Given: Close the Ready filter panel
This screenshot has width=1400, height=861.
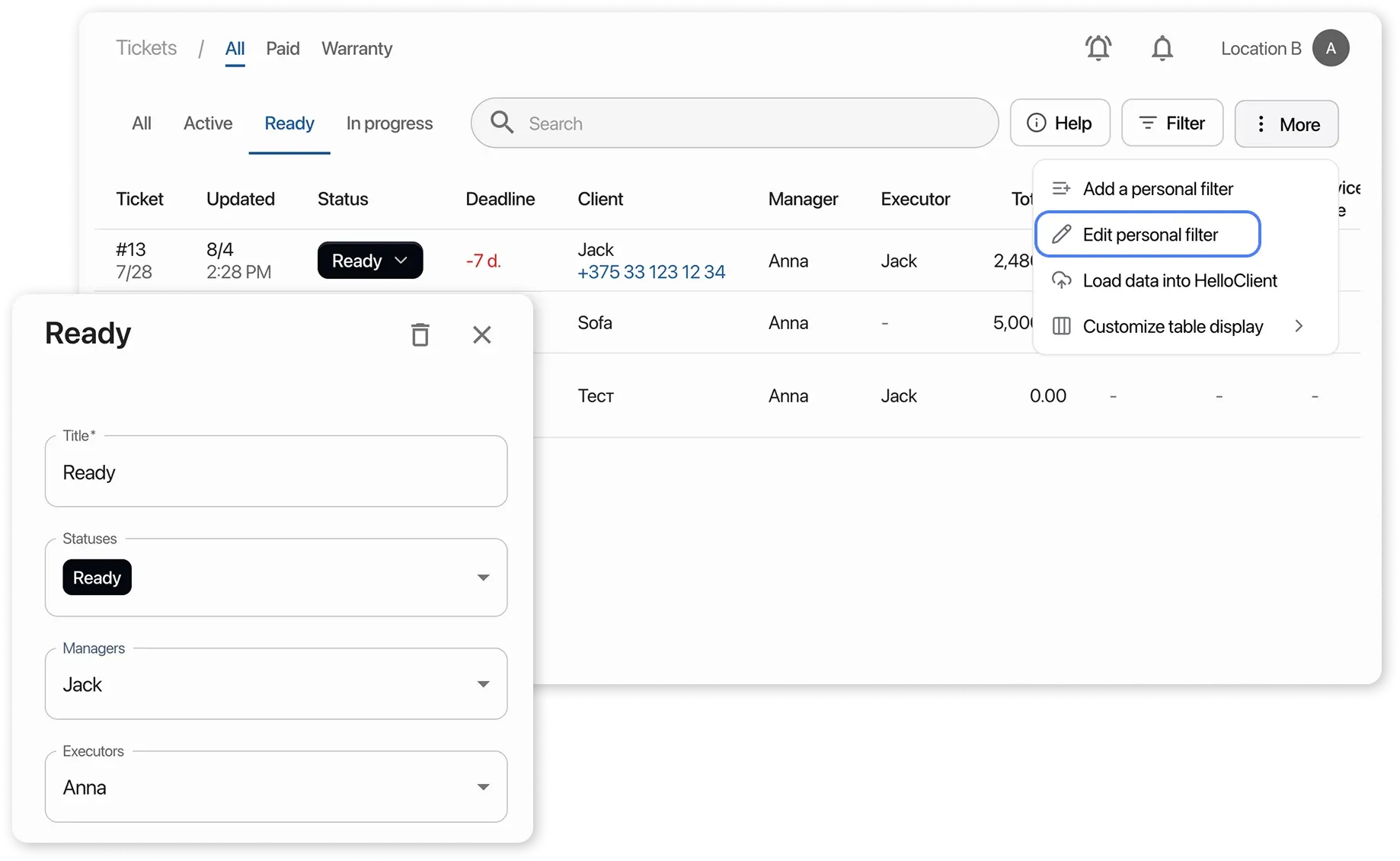Looking at the screenshot, I should tap(481, 334).
